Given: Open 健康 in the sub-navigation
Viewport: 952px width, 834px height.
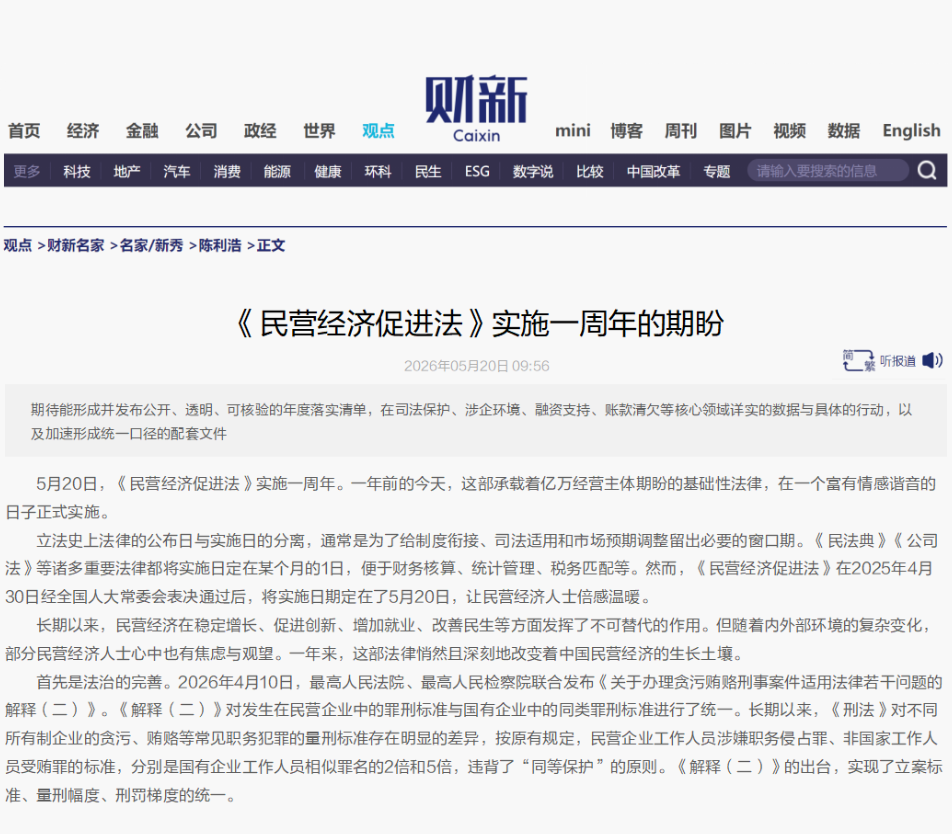Looking at the screenshot, I should [328, 171].
